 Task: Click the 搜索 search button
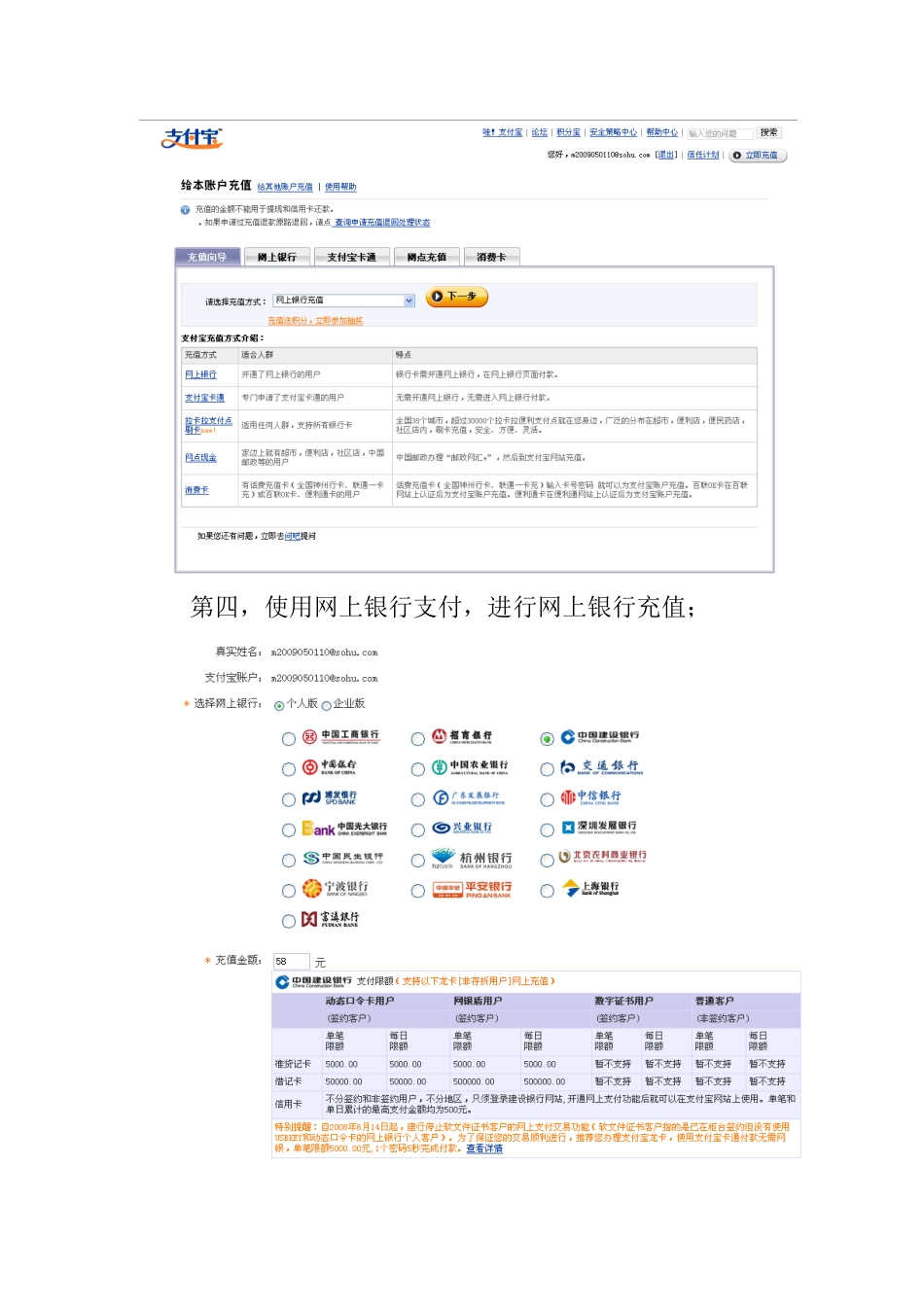coord(769,133)
